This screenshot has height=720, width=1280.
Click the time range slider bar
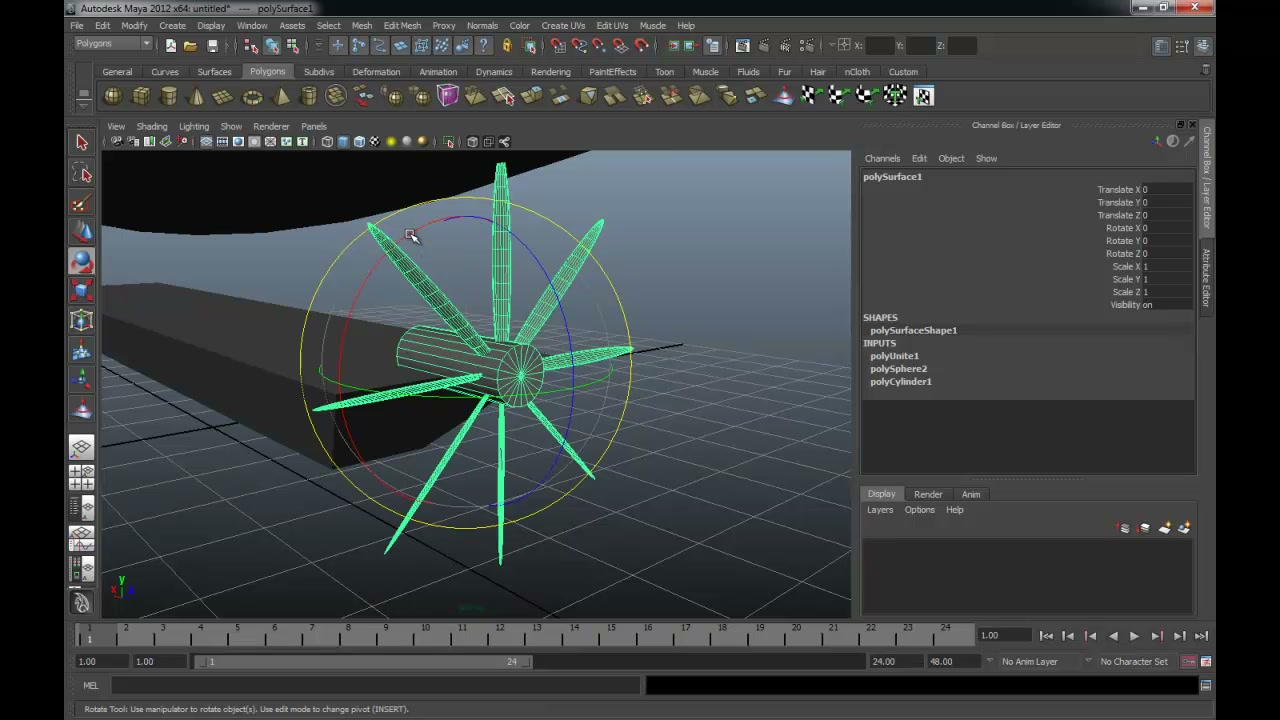[365, 662]
